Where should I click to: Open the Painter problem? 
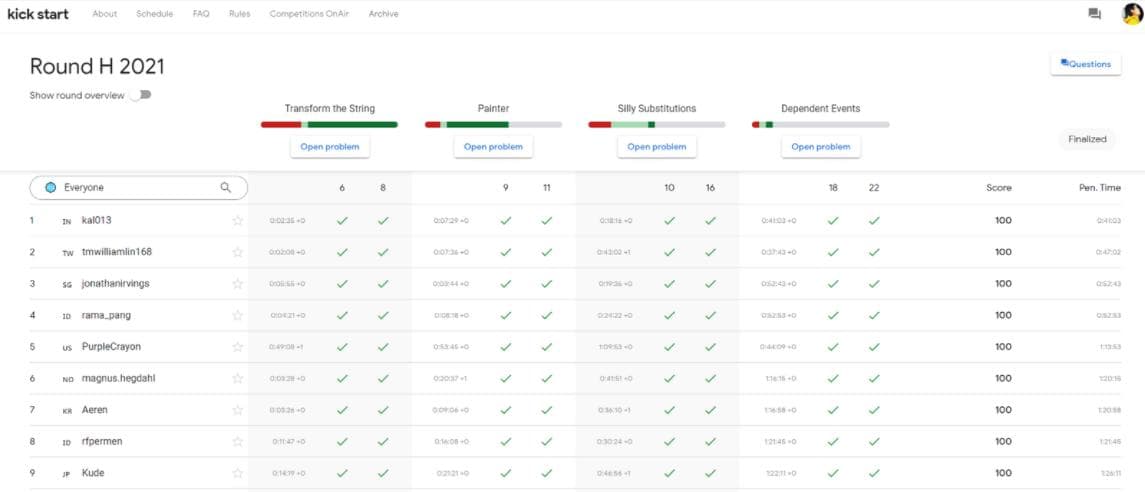[493, 147]
